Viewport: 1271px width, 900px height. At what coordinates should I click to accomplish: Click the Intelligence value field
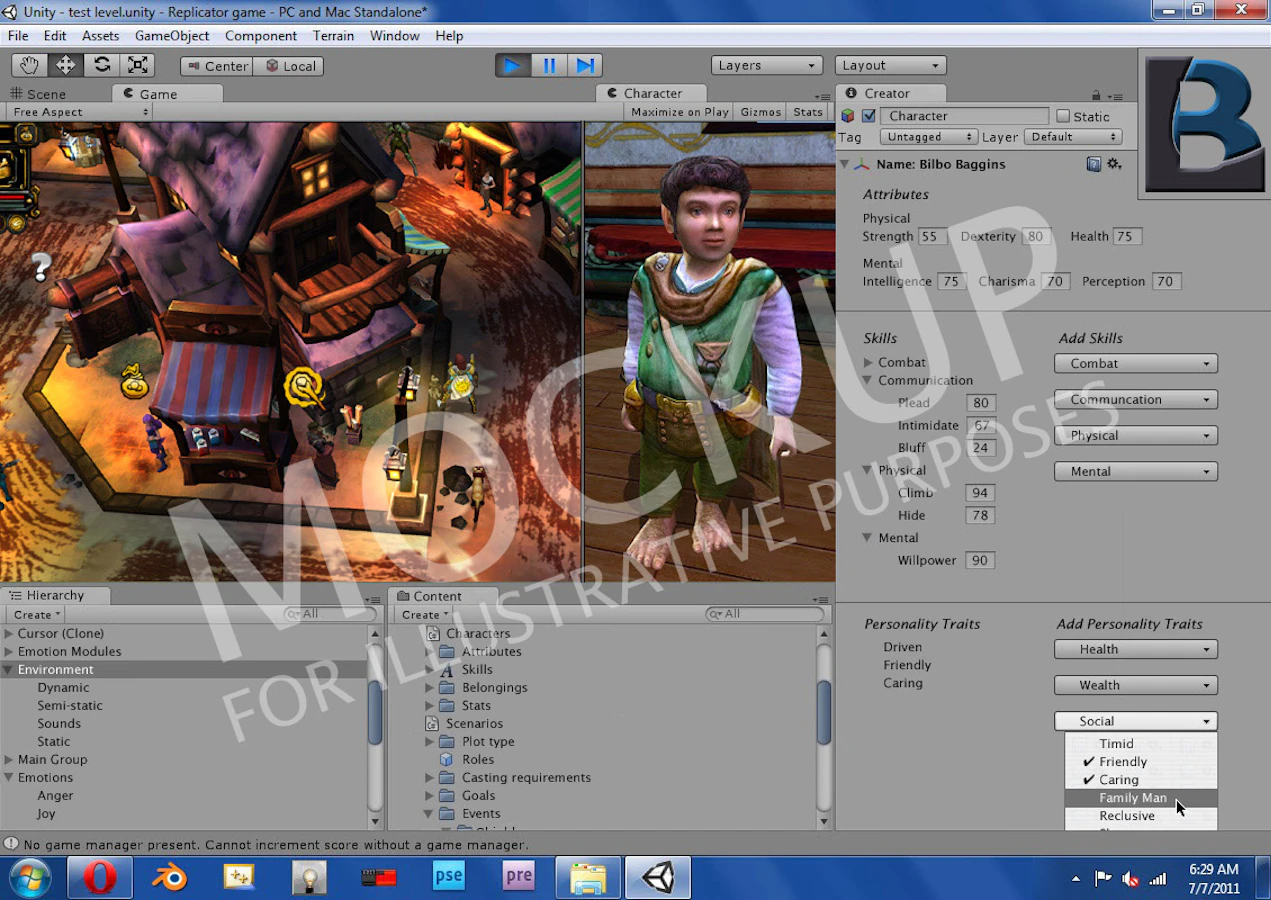tap(951, 282)
